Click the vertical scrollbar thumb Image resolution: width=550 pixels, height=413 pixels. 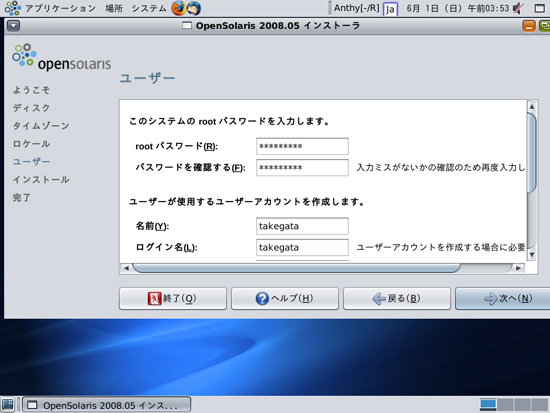pyautogui.click(x=532, y=153)
